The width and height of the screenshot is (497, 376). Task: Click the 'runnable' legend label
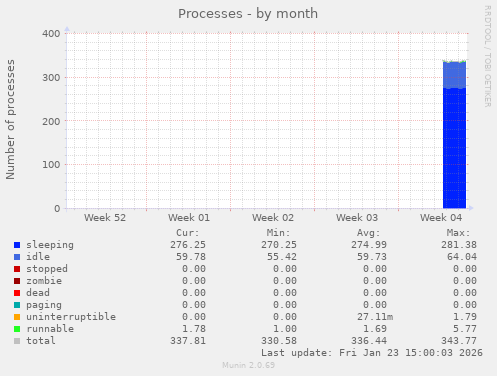click(50, 329)
